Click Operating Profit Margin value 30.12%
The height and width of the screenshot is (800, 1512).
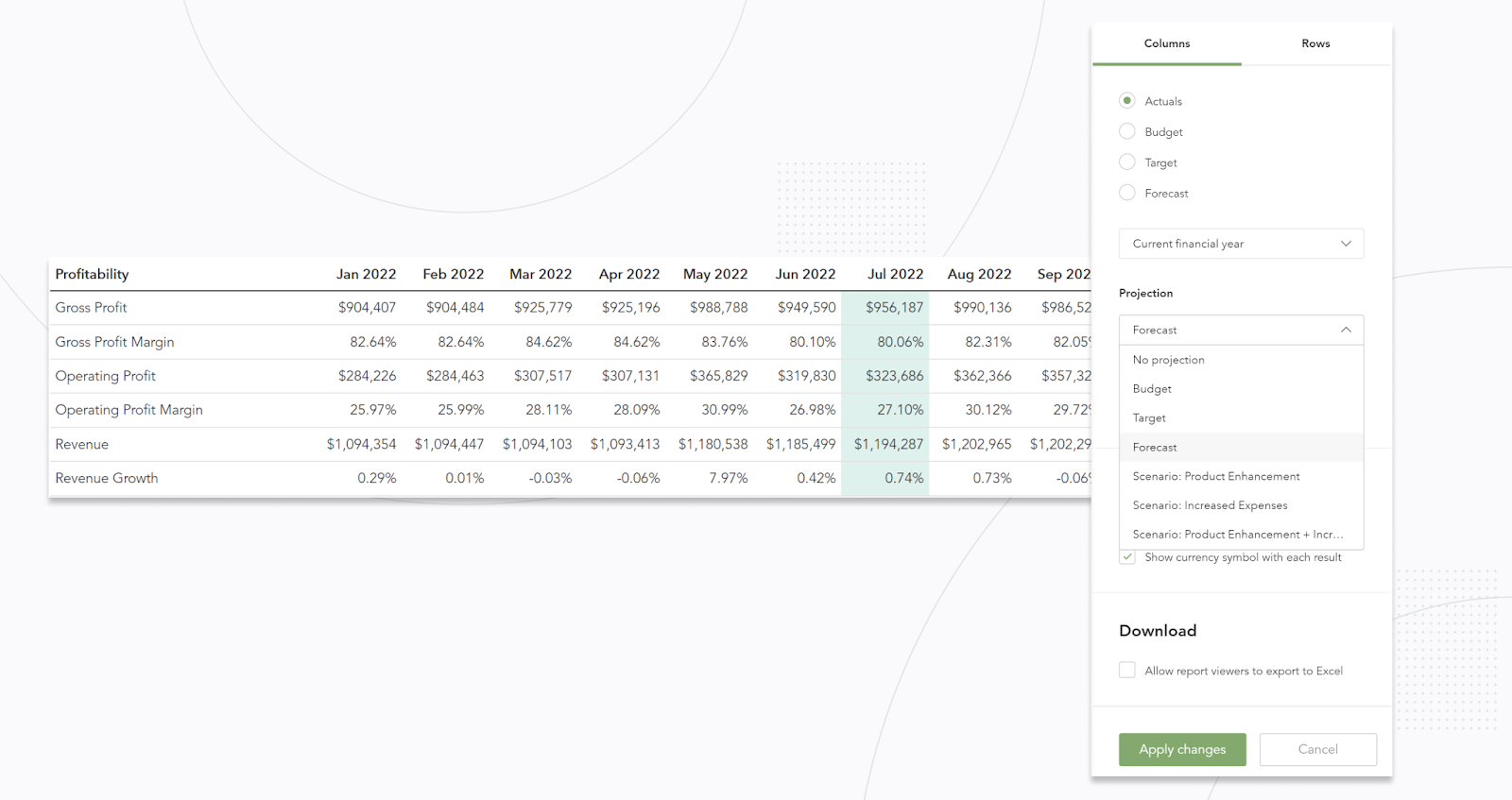[x=988, y=410]
